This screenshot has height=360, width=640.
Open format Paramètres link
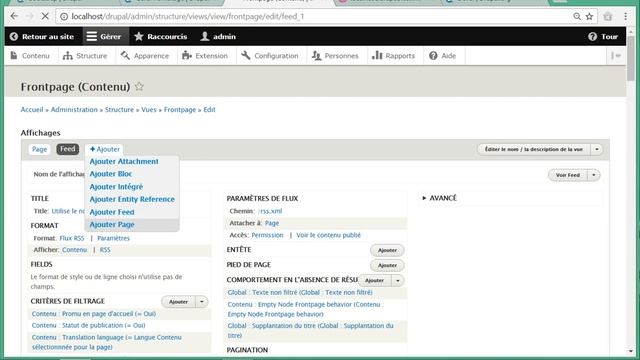113,238
